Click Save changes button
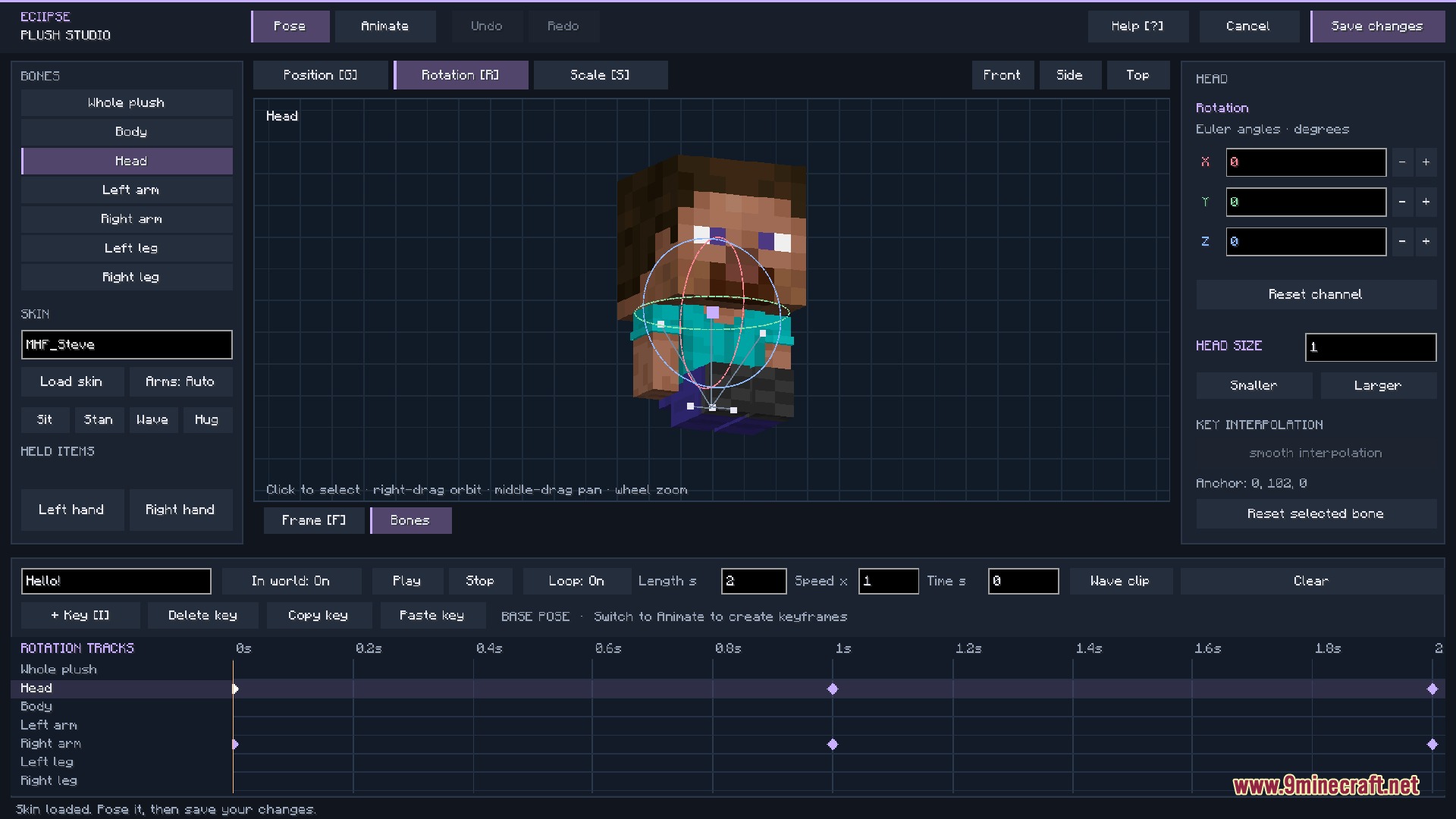 point(1377,27)
